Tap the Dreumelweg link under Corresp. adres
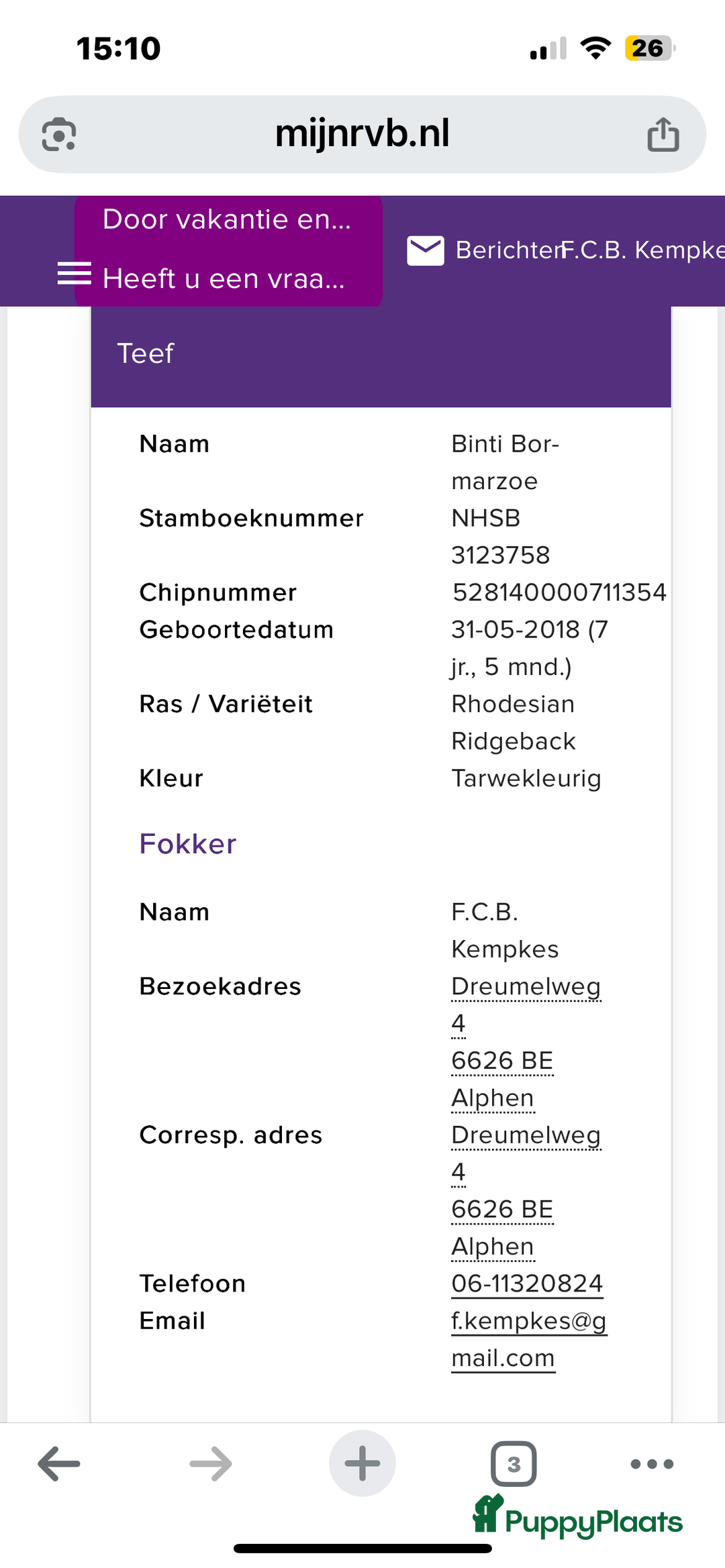 [x=526, y=1135]
